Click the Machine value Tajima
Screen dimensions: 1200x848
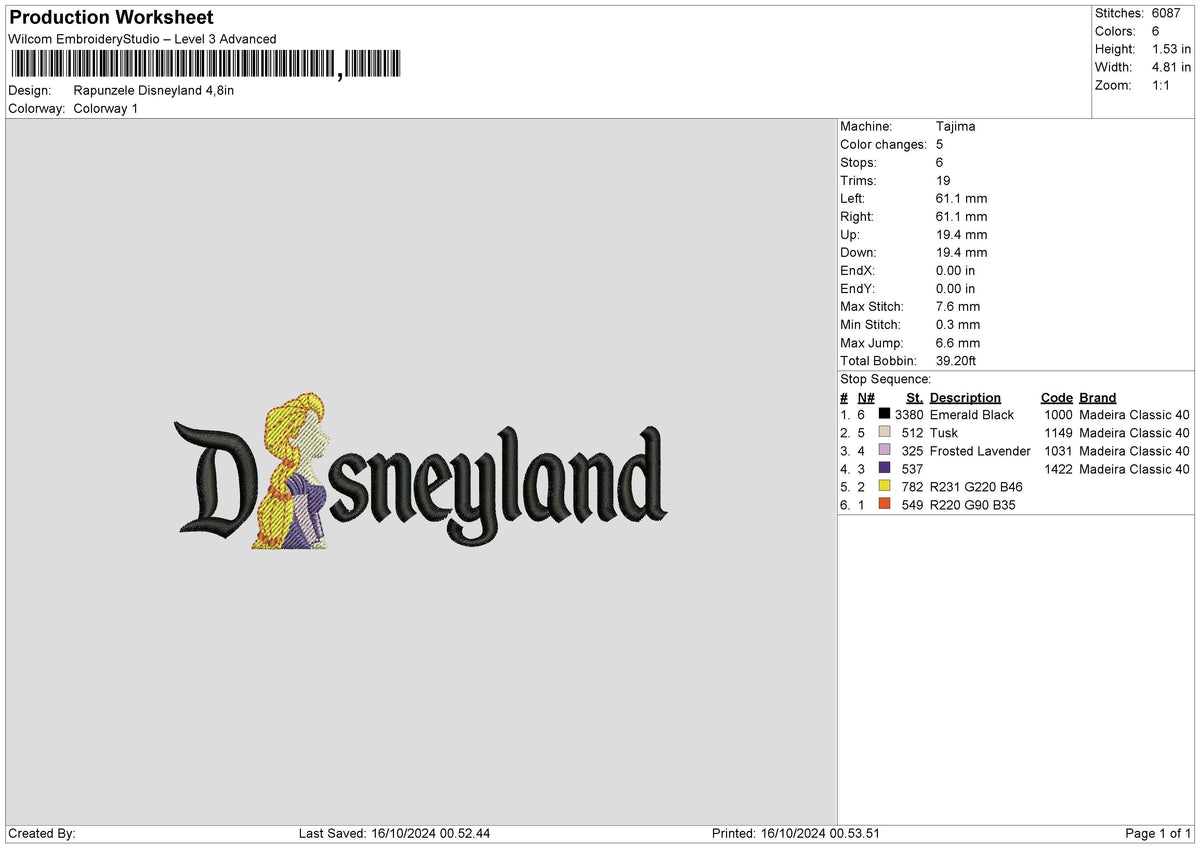[x=955, y=126]
